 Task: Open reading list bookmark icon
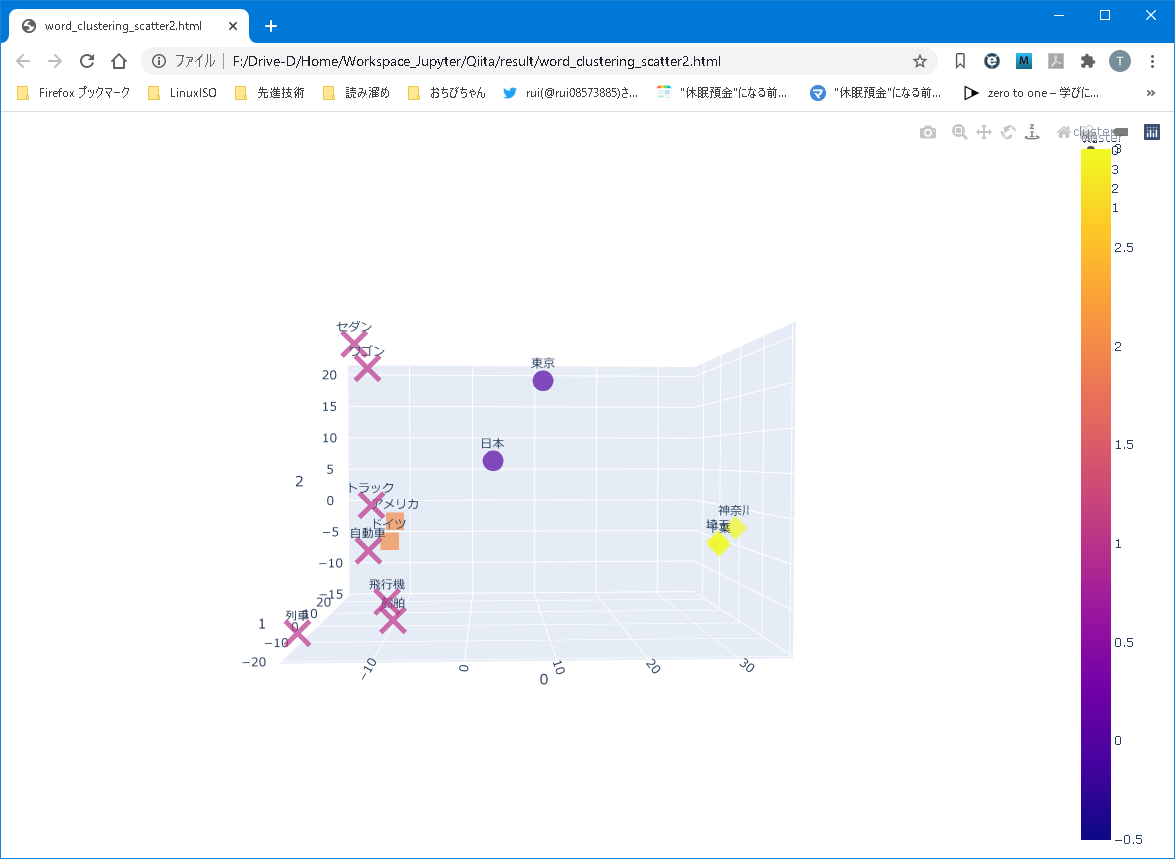(x=960, y=61)
